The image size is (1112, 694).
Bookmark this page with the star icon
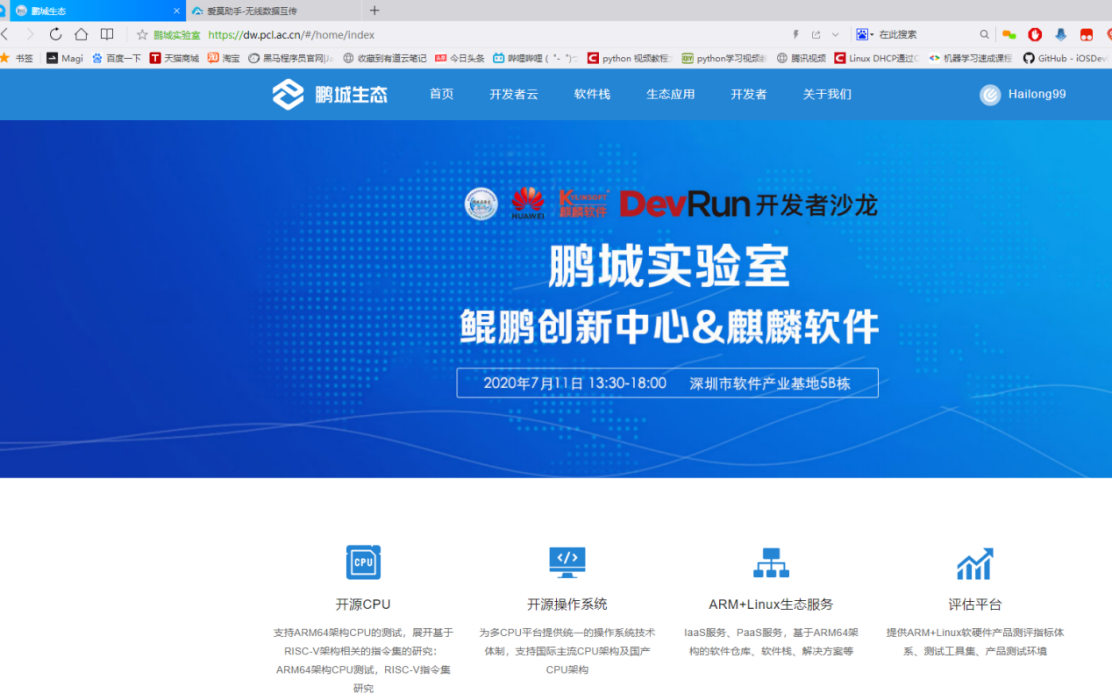(142, 34)
